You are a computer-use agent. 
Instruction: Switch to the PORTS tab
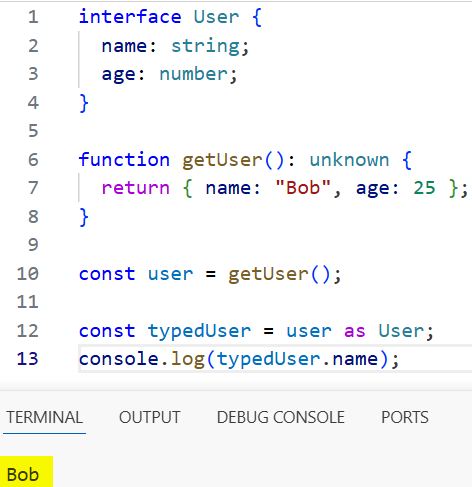(405, 417)
